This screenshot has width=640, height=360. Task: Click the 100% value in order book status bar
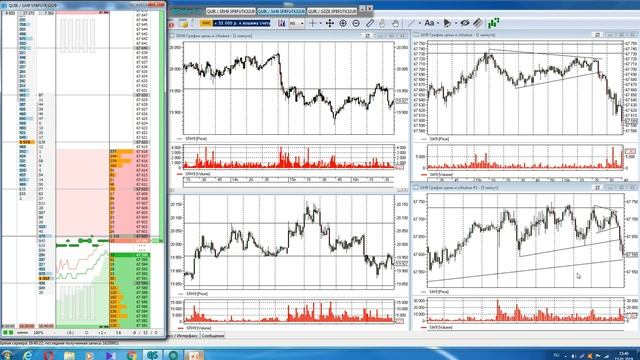click(x=38, y=333)
